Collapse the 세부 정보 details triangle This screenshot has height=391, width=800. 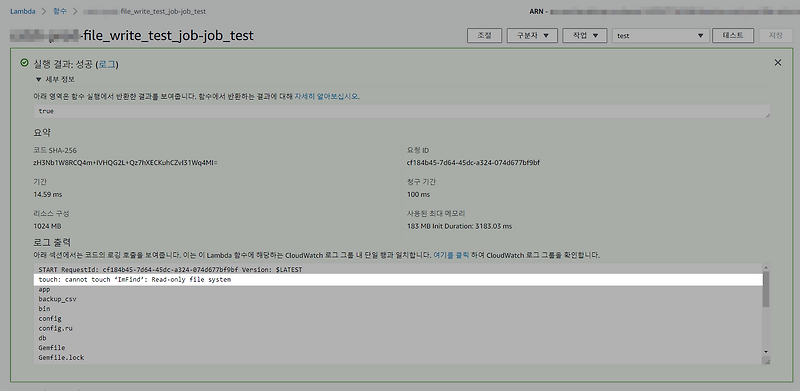(38, 80)
